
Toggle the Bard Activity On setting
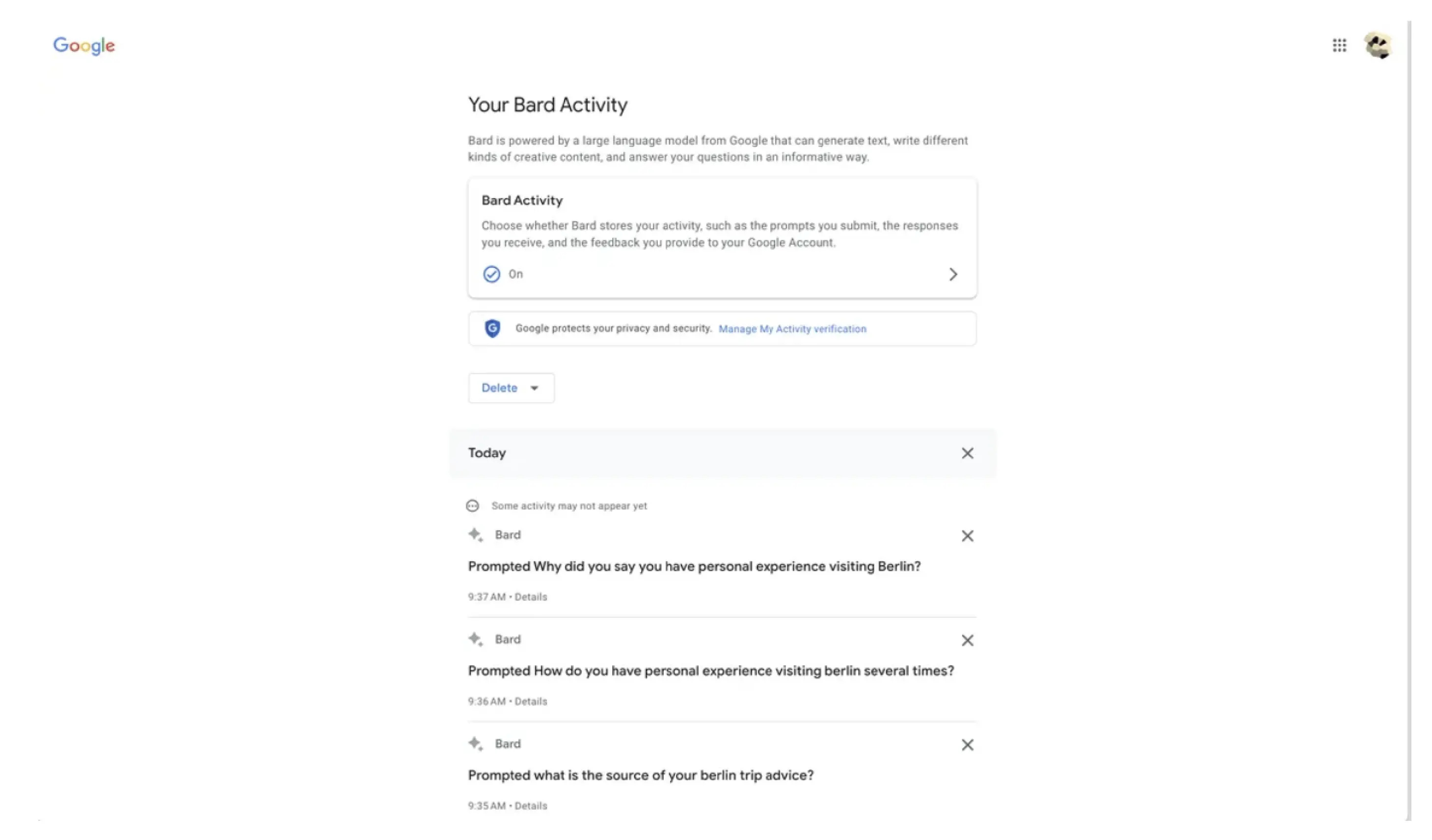[x=491, y=274]
